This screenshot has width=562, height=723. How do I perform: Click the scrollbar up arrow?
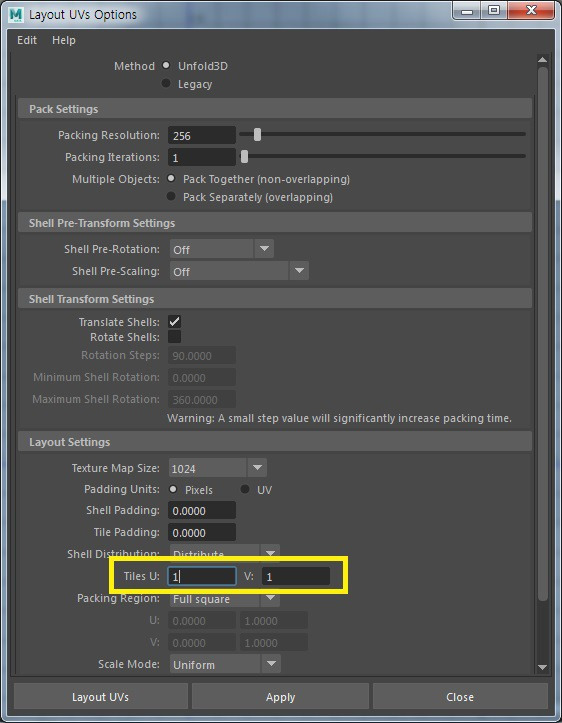click(x=543, y=59)
